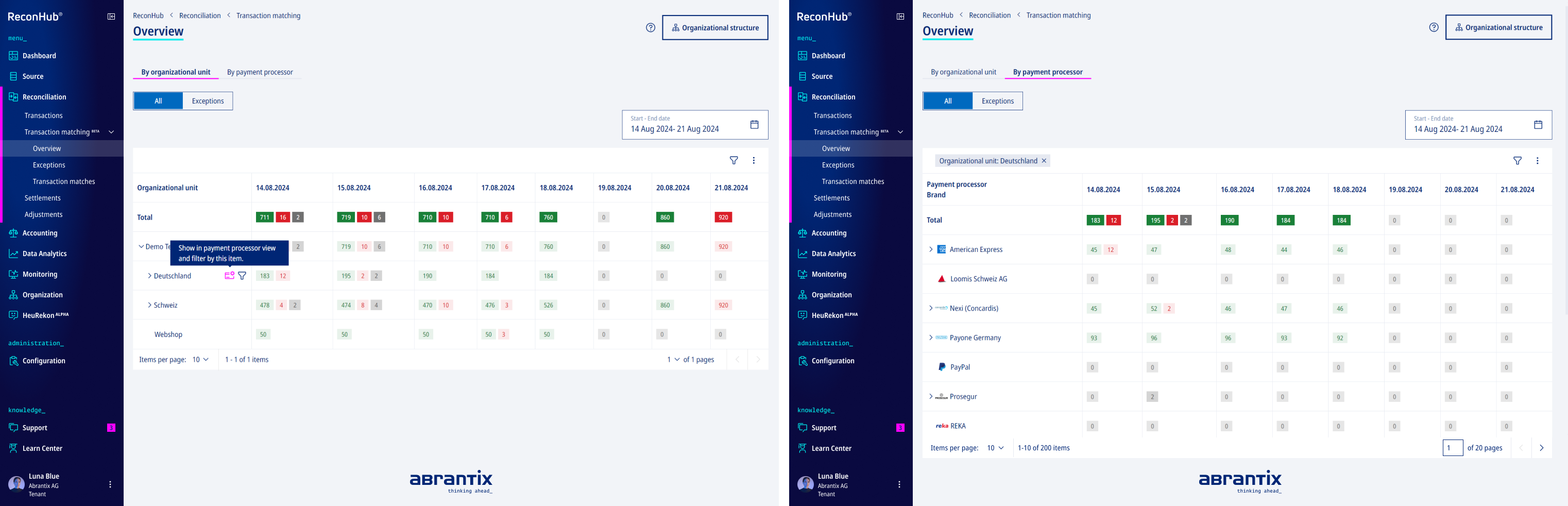Click the page number field in right table
Screen dimensions: 1568x506
point(1452,448)
